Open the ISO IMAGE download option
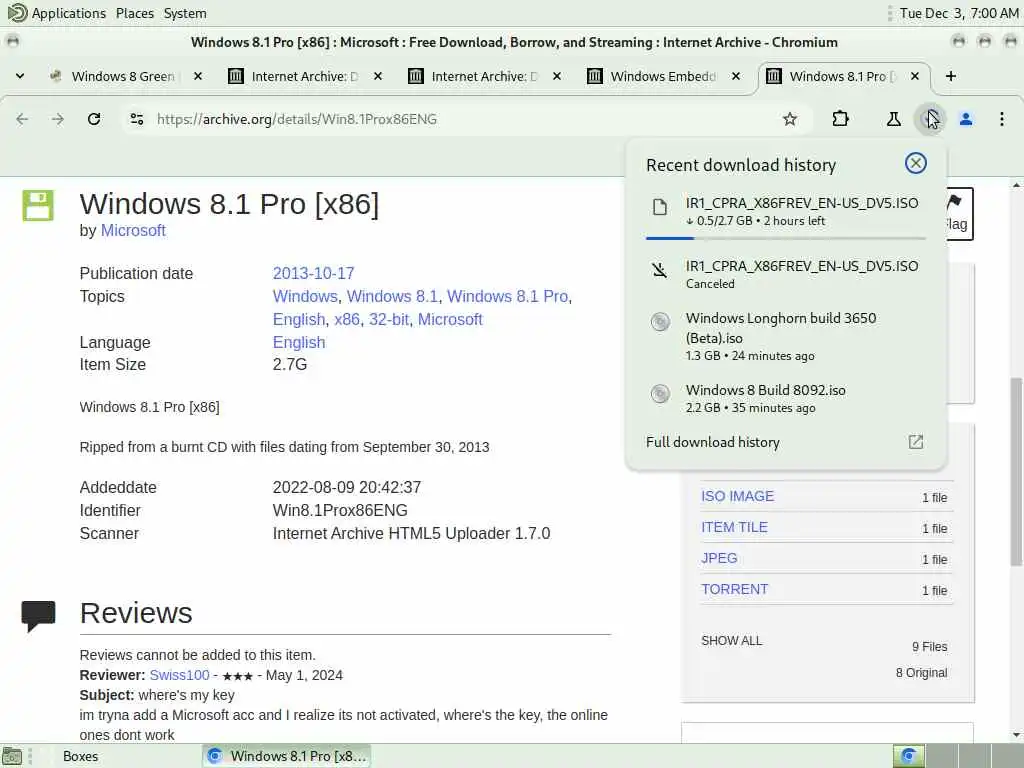Image resolution: width=1024 pixels, height=768 pixels. (x=737, y=496)
